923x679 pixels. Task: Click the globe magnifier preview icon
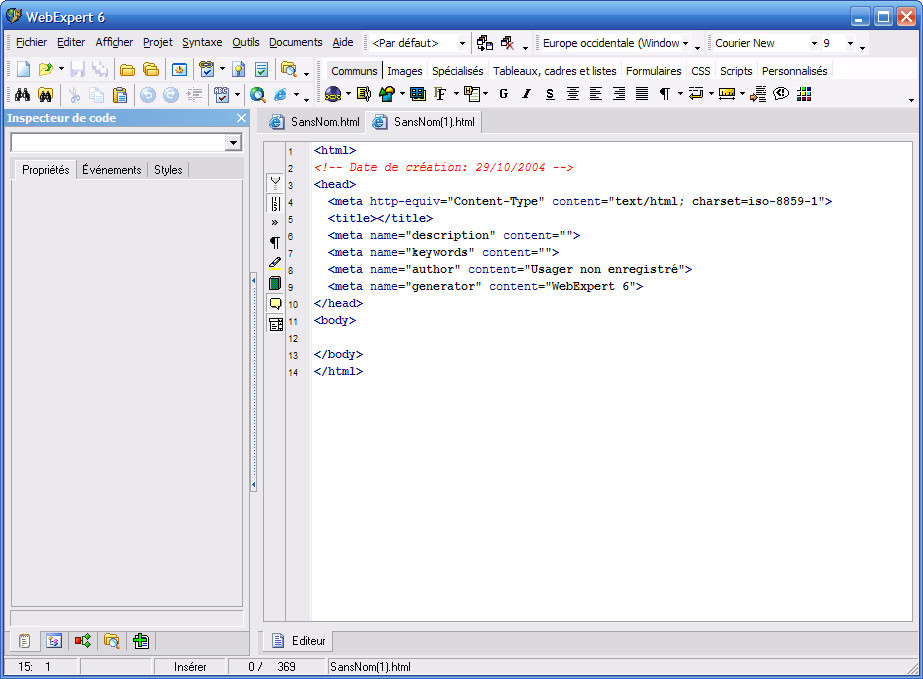tap(257, 94)
